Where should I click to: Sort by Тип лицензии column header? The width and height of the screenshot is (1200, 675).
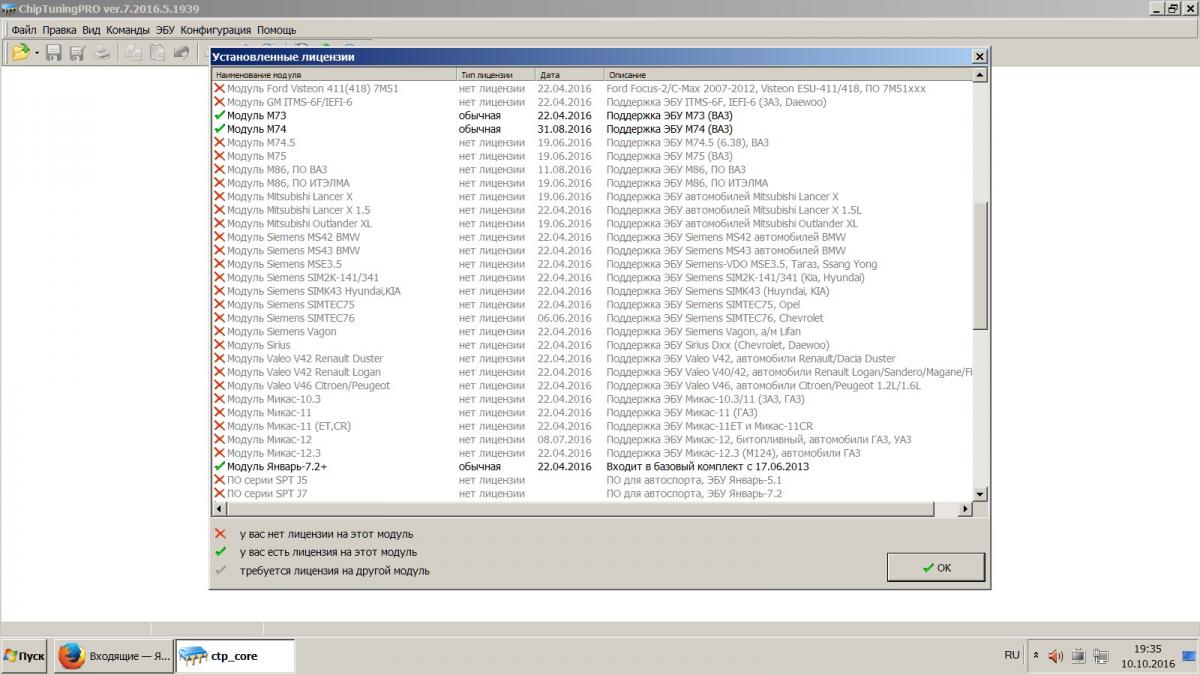[495, 75]
